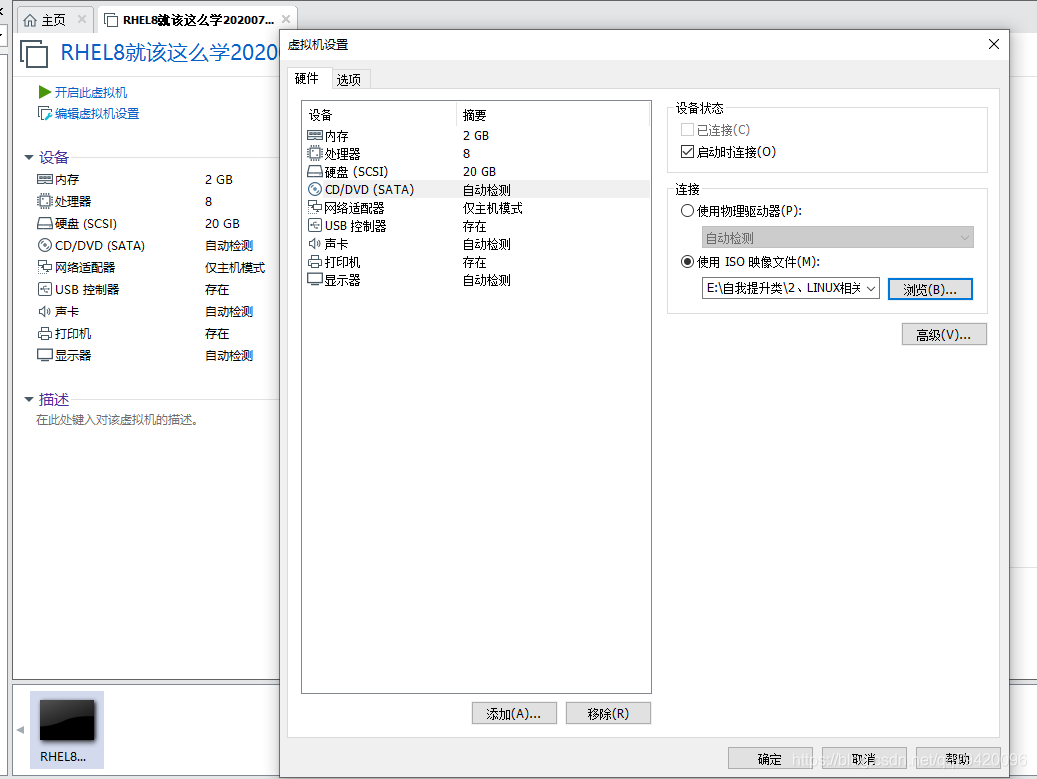Viewport: 1037px width, 779px height.
Task: Click the processor icon in settings device list
Action: pos(315,153)
